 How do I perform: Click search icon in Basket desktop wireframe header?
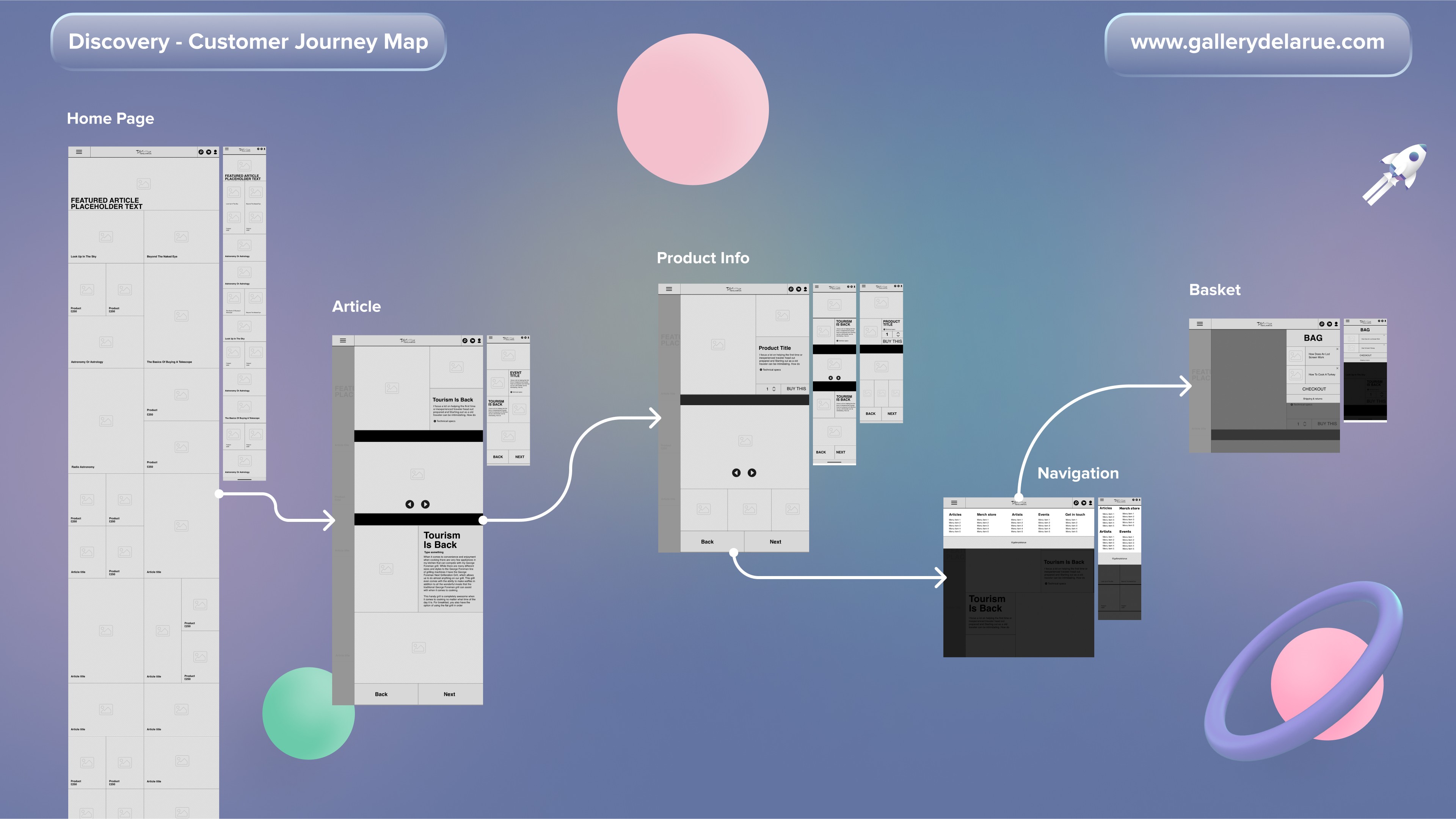click(1321, 324)
